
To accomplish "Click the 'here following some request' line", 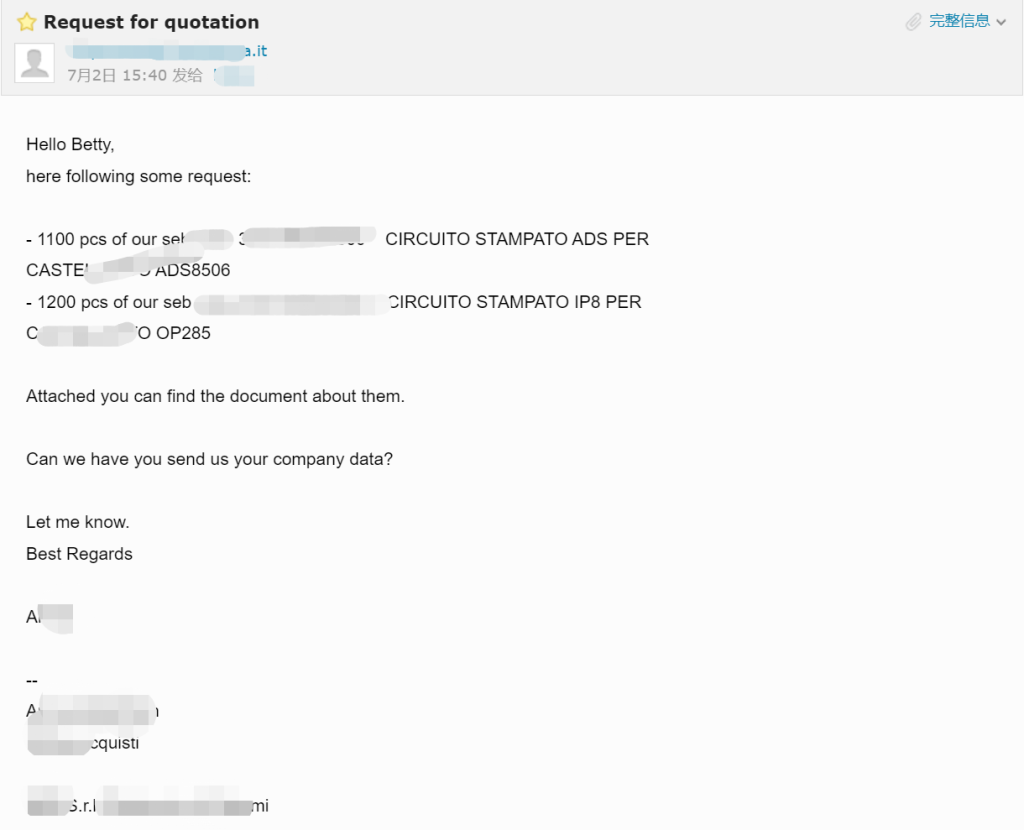I will click(138, 176).
